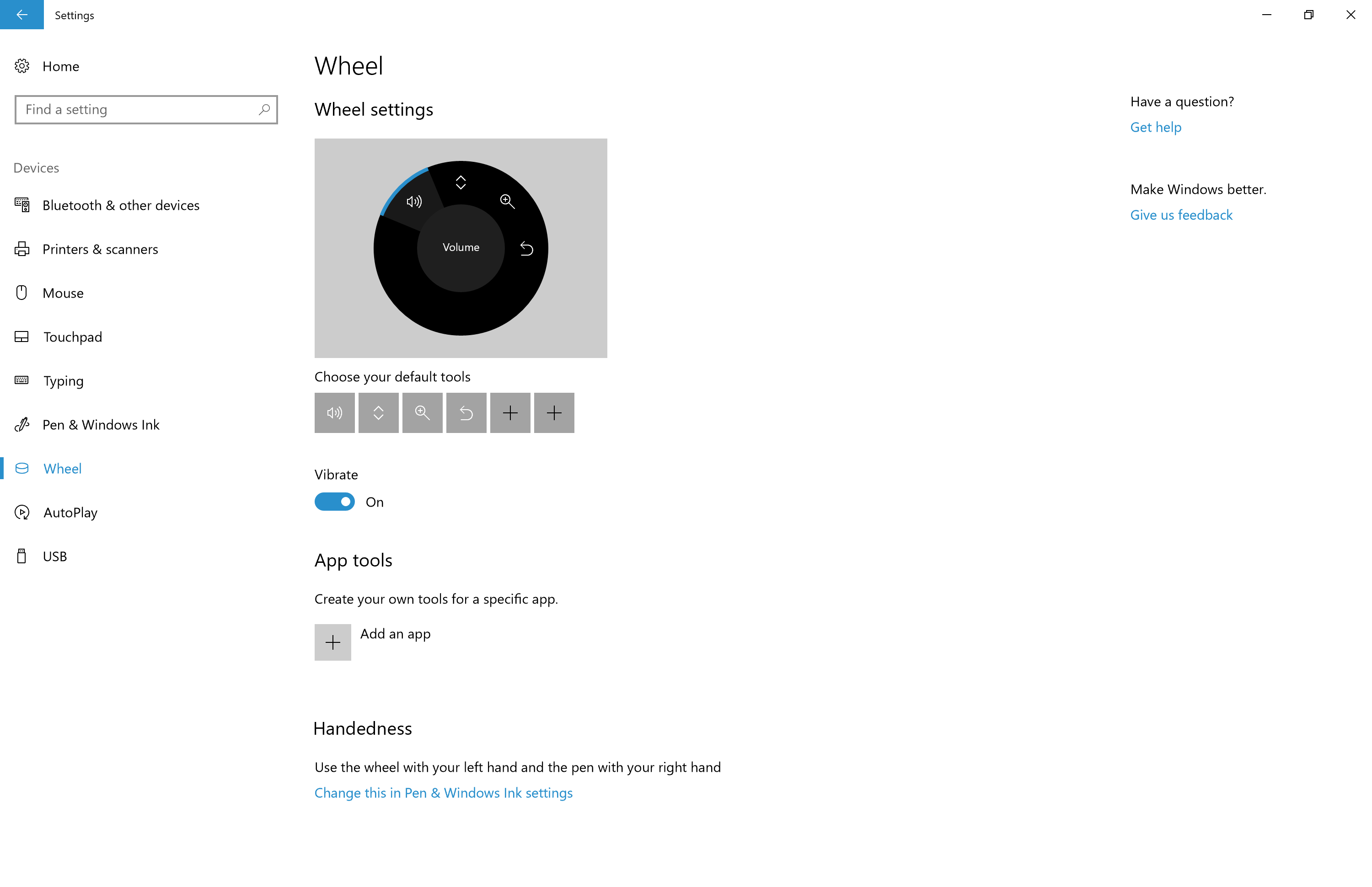The image size is (1372, 887).
Task: Click the Surface Dial wheel preview
Action: 460,248
